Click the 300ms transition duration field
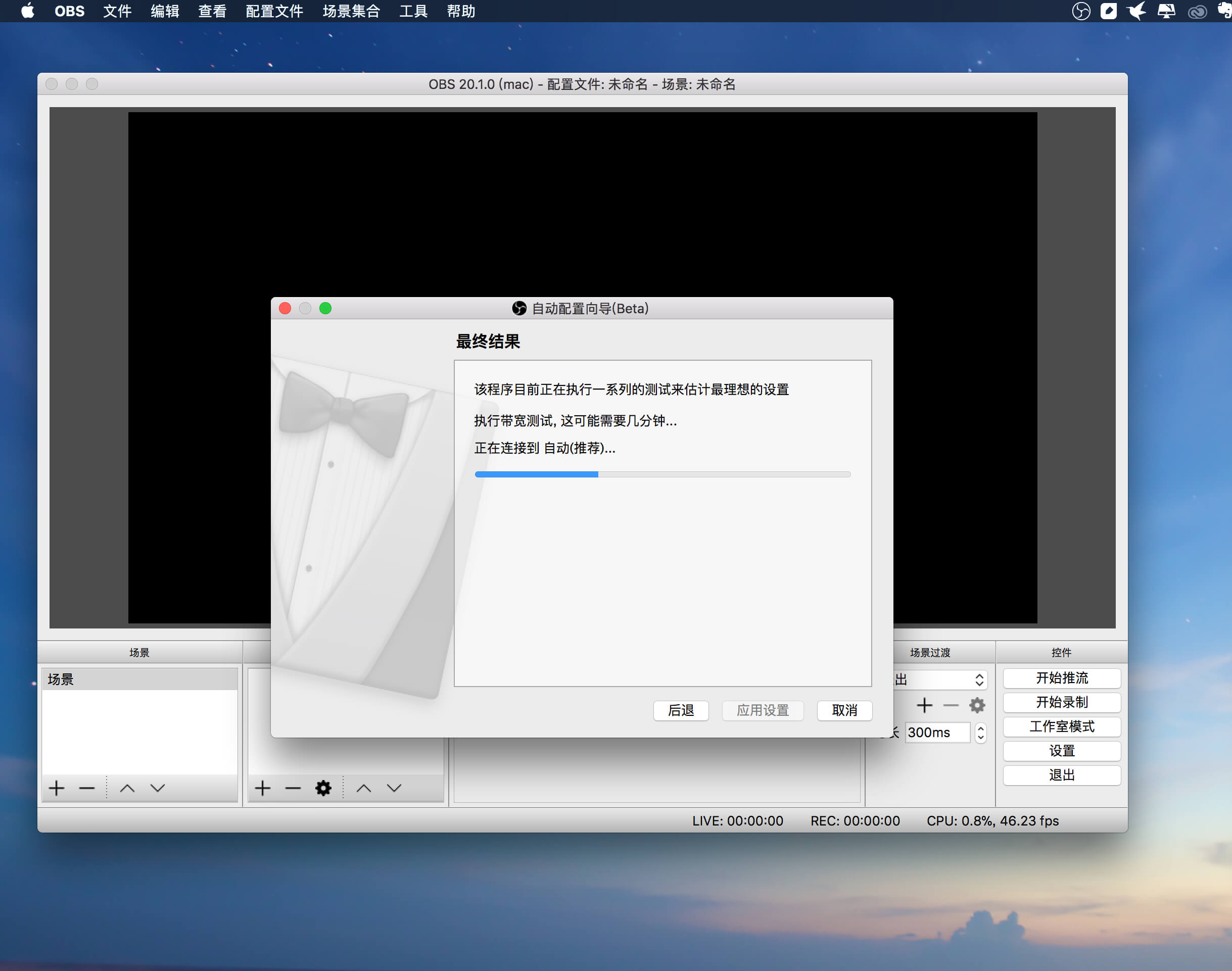 tap(937, 732)
